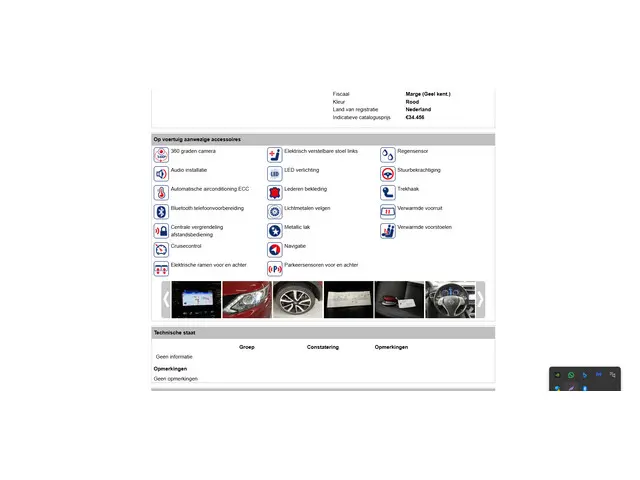Open the red headlight photo thumbnail
Viewport: 640px width, 480px height.
246,299
